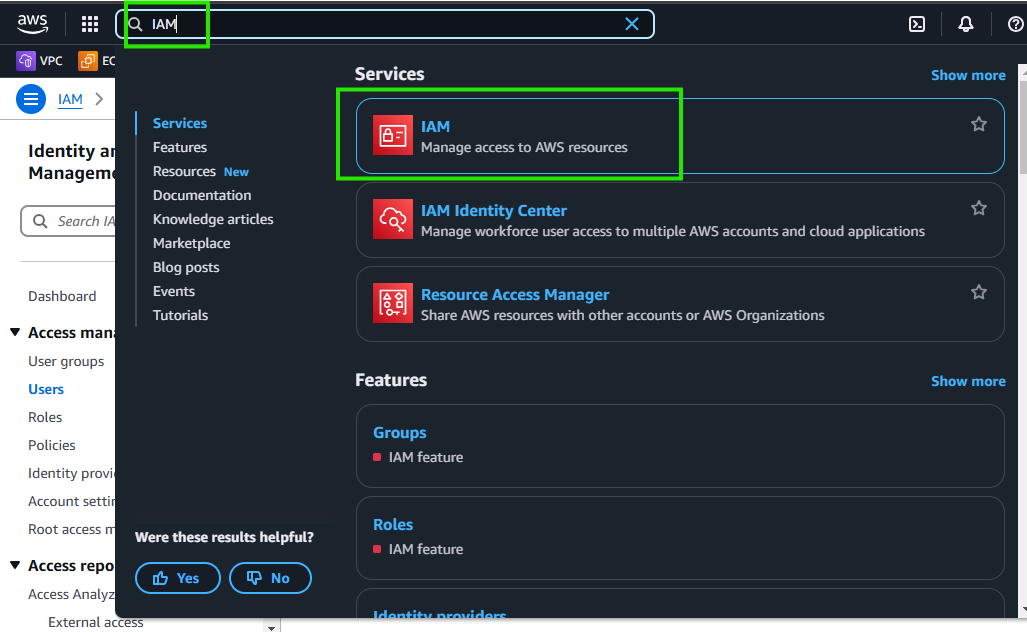Collapse the Access reports section

tap(15, 565)
